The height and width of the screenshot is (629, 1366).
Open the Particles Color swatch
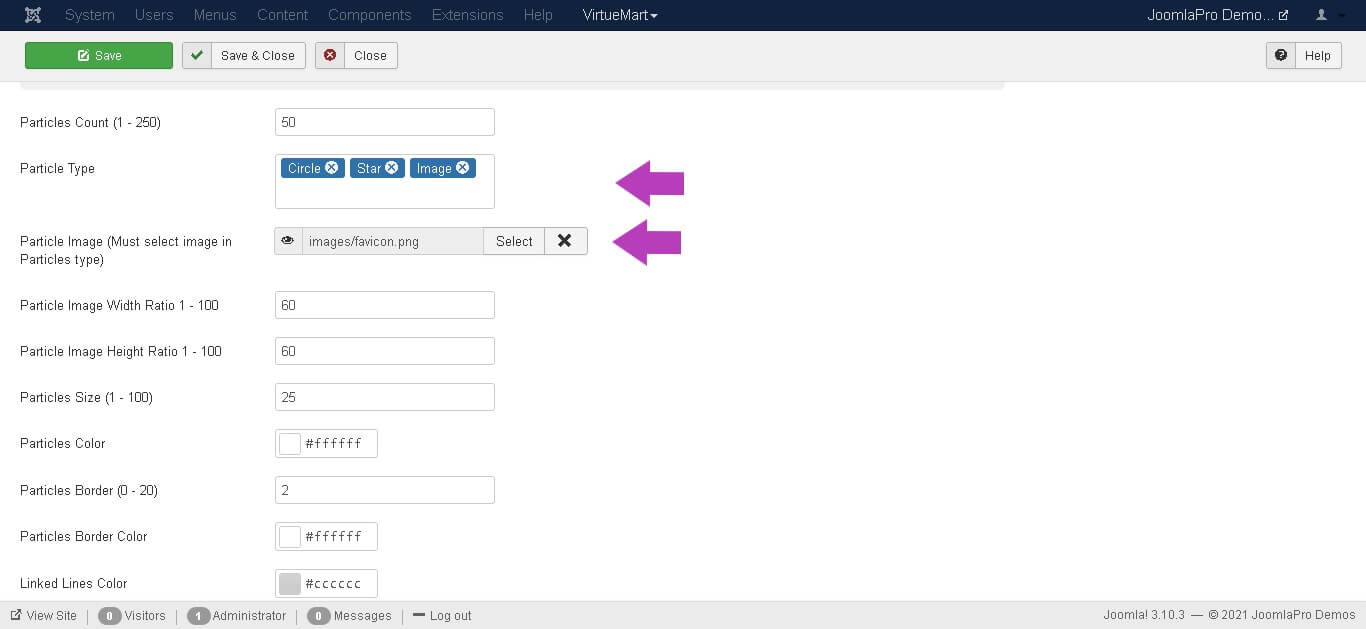[290, 444]
